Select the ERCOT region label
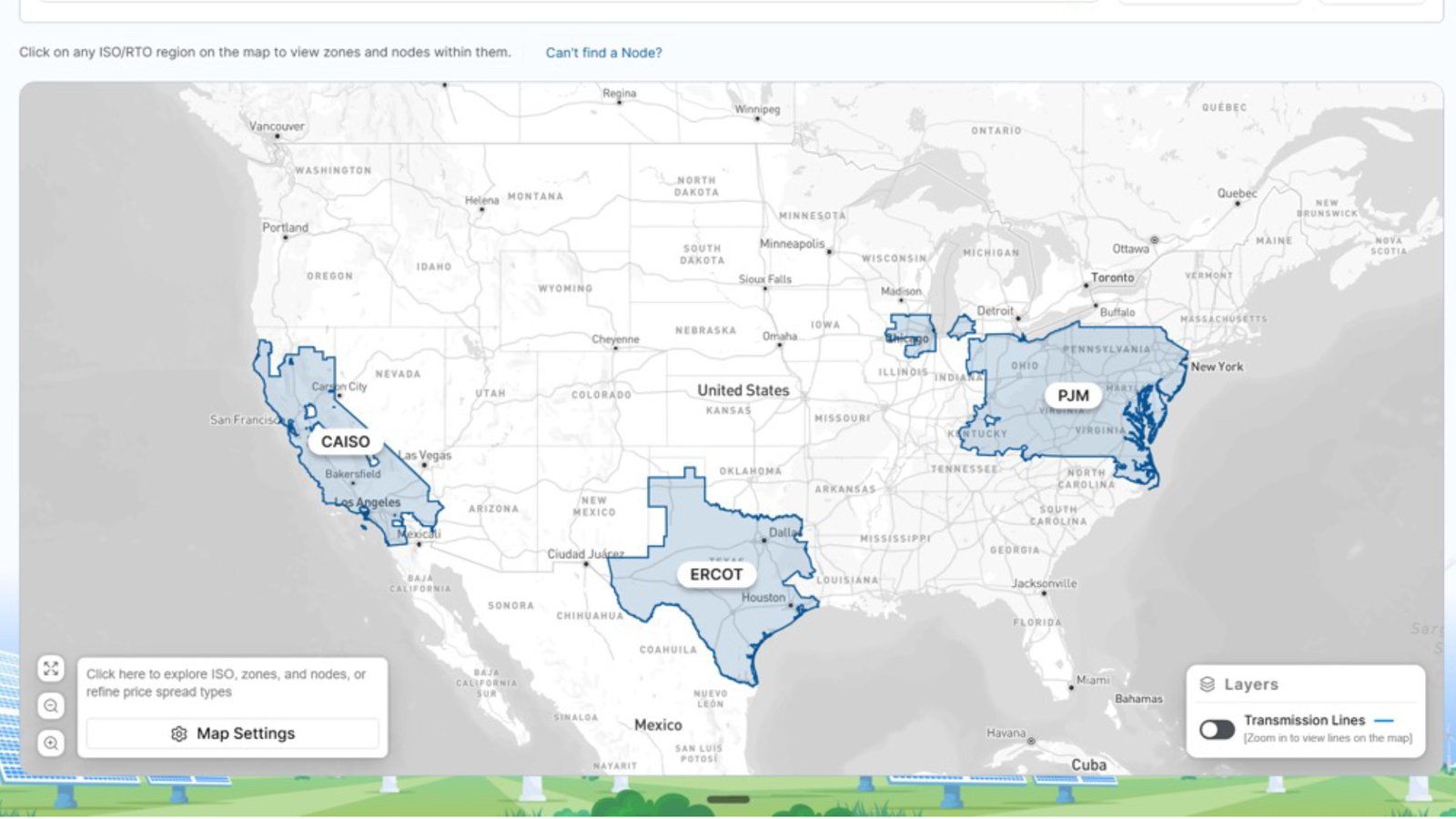Screen dimensions: 1456x819 click(716, 574)
